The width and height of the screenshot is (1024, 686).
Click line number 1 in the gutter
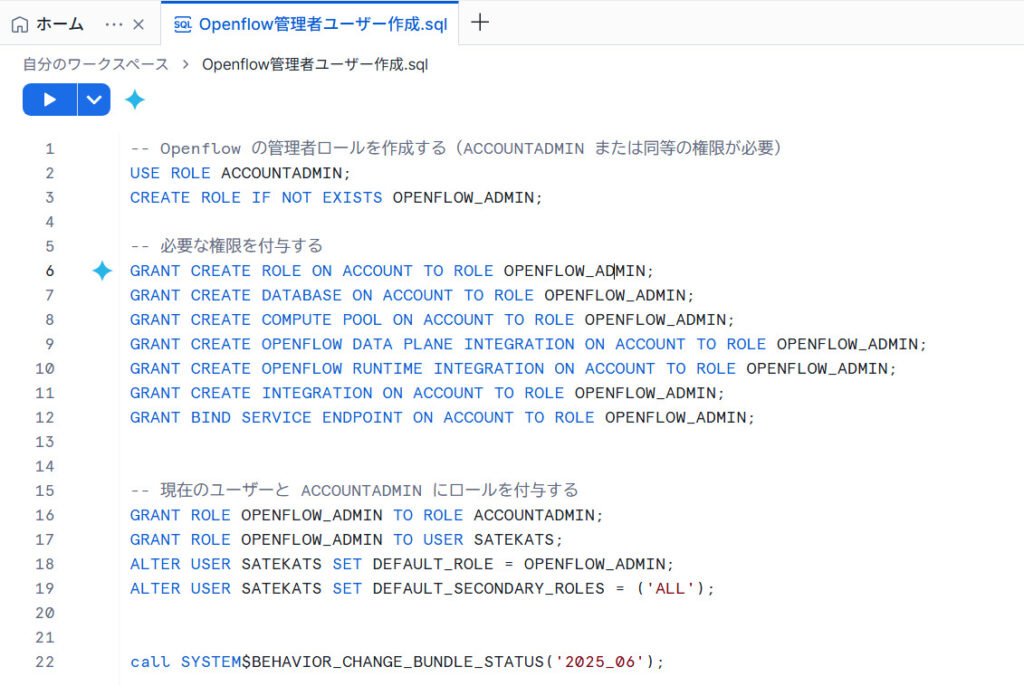click(49, 149)
